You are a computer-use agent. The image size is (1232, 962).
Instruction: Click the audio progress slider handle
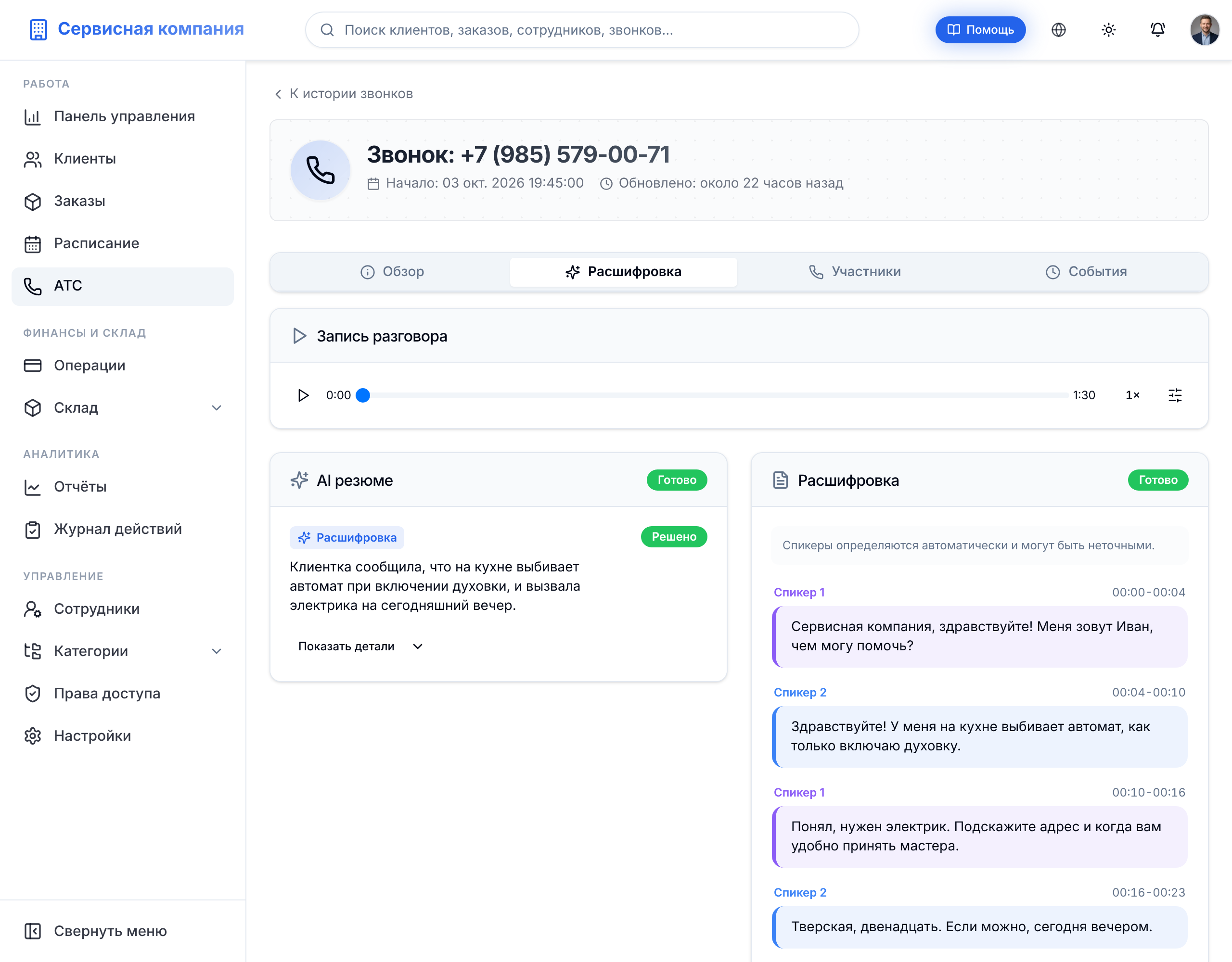coord(363,395)
